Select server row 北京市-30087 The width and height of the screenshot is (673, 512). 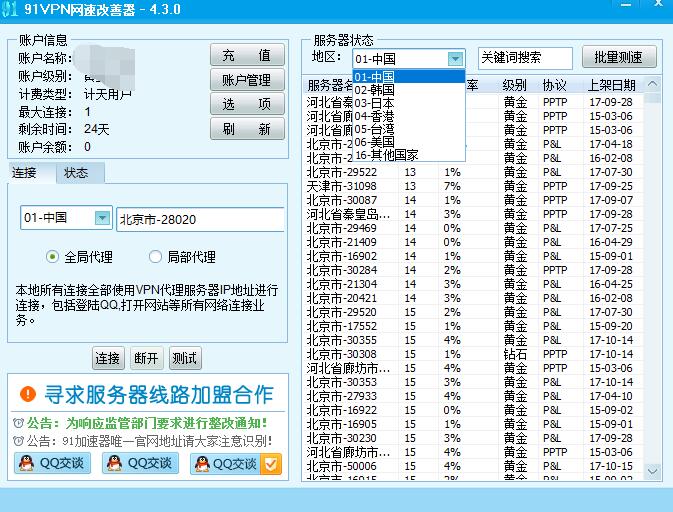(x=474, y=200)
